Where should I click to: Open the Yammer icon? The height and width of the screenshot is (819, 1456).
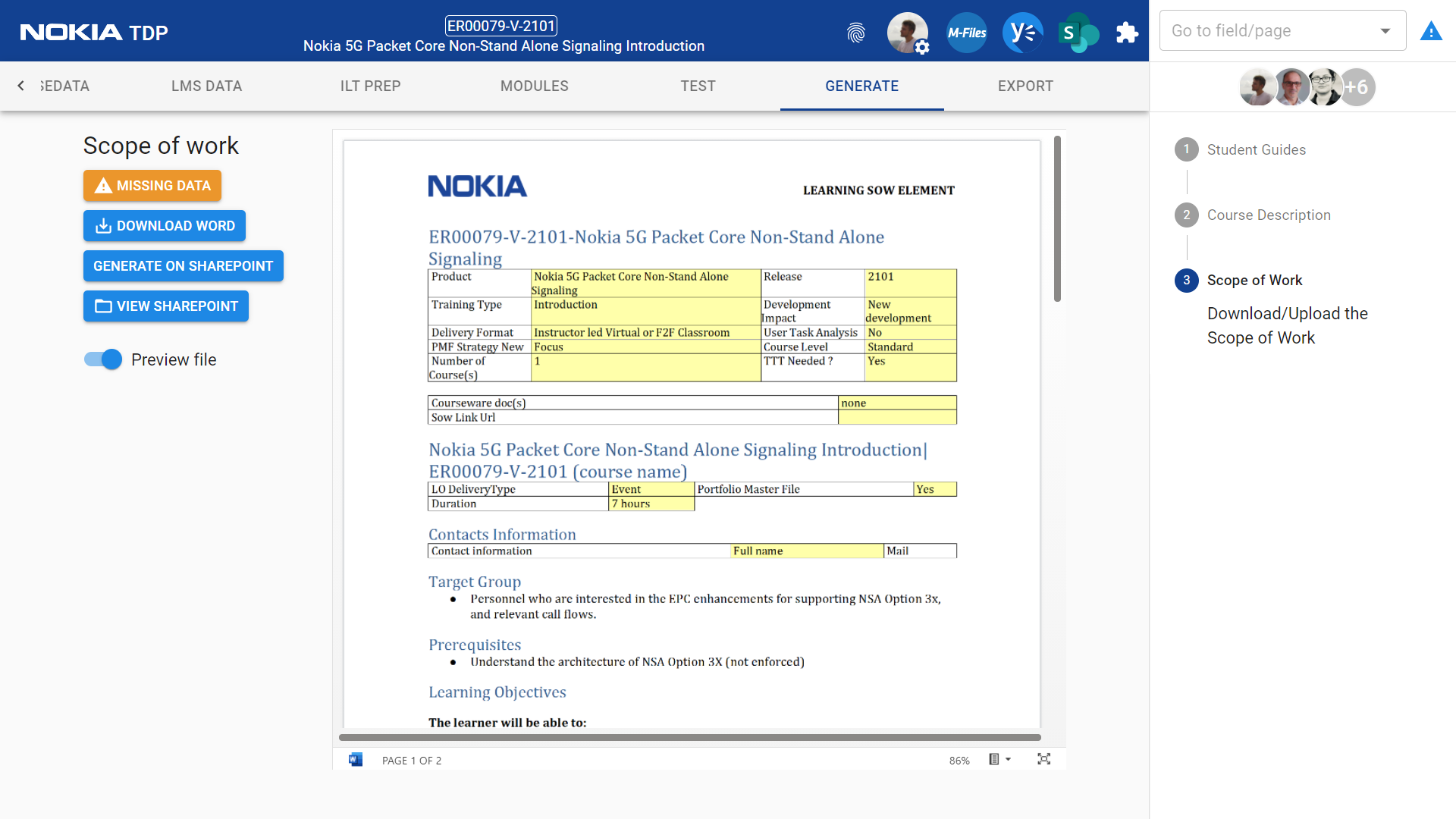[1023, 33]
